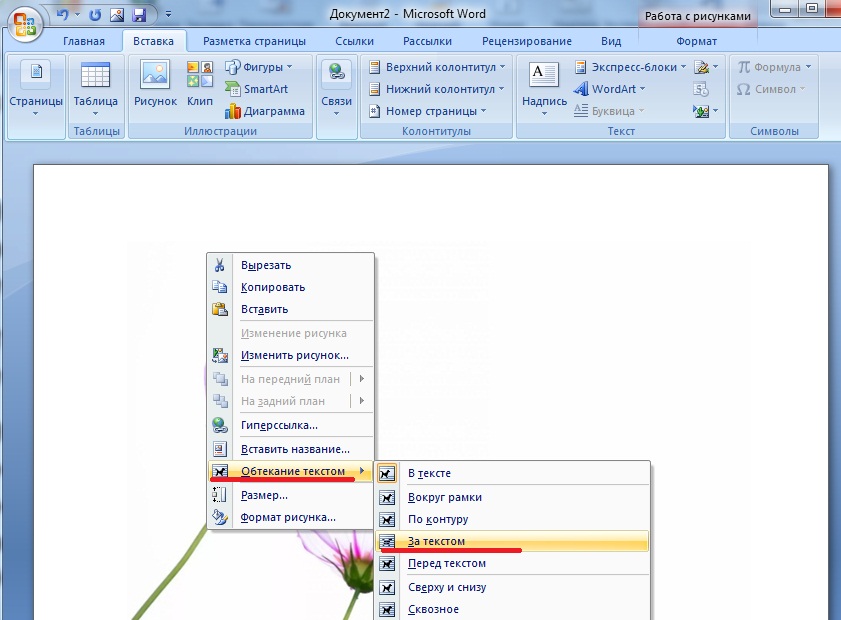Open the Связи links dropdown

pyautogui.click(x=336, y=88)
